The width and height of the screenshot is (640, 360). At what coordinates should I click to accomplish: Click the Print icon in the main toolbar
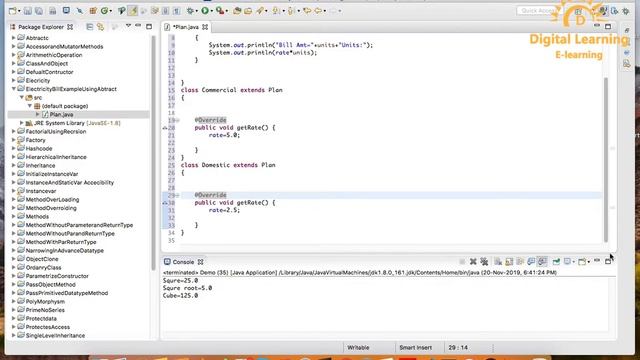pyautogui.click(x=53, y=11)
